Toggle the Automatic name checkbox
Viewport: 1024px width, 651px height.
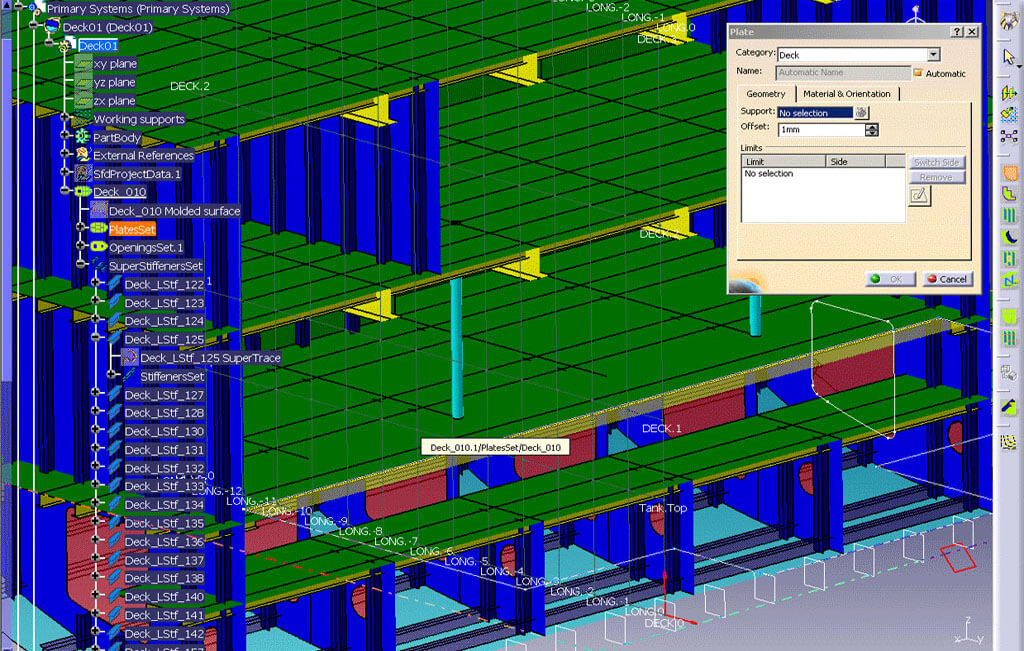[918, 73]
